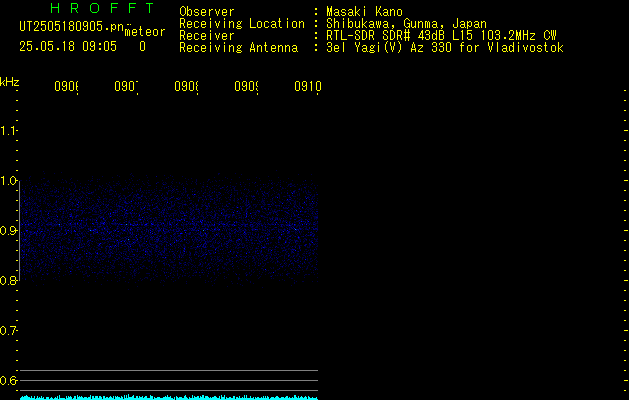The width and height of the screenshot is (629, 400).
Task: Click the 1.0 frequency axis label
Action: [x=8, y=181]
